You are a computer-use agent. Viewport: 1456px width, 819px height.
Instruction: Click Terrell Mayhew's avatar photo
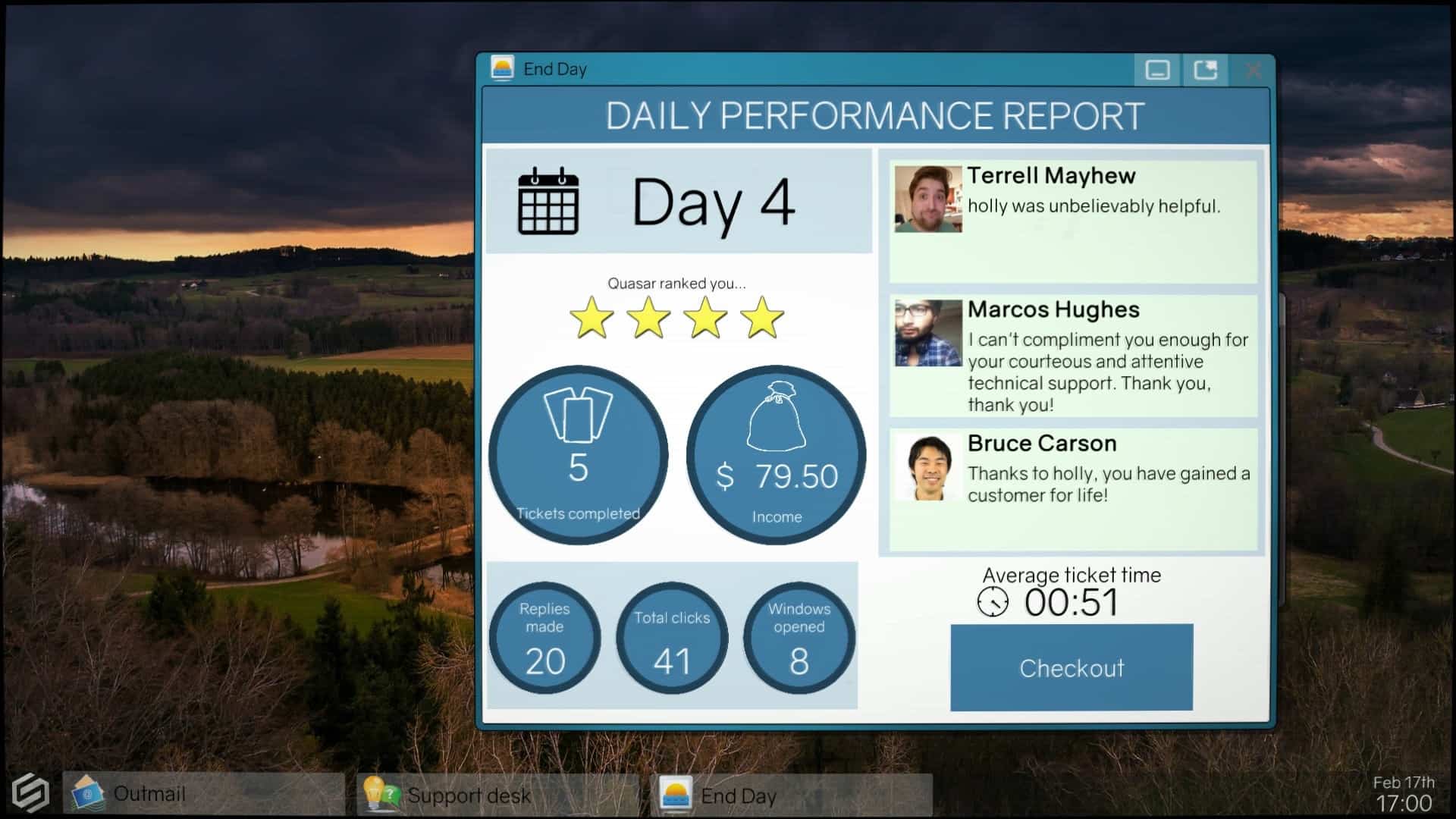(x=928, y=199)
